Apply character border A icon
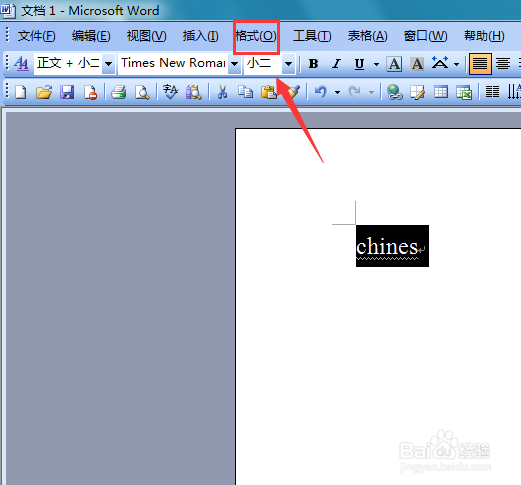Viewport: 521px width, 485px height. (394, 64)
